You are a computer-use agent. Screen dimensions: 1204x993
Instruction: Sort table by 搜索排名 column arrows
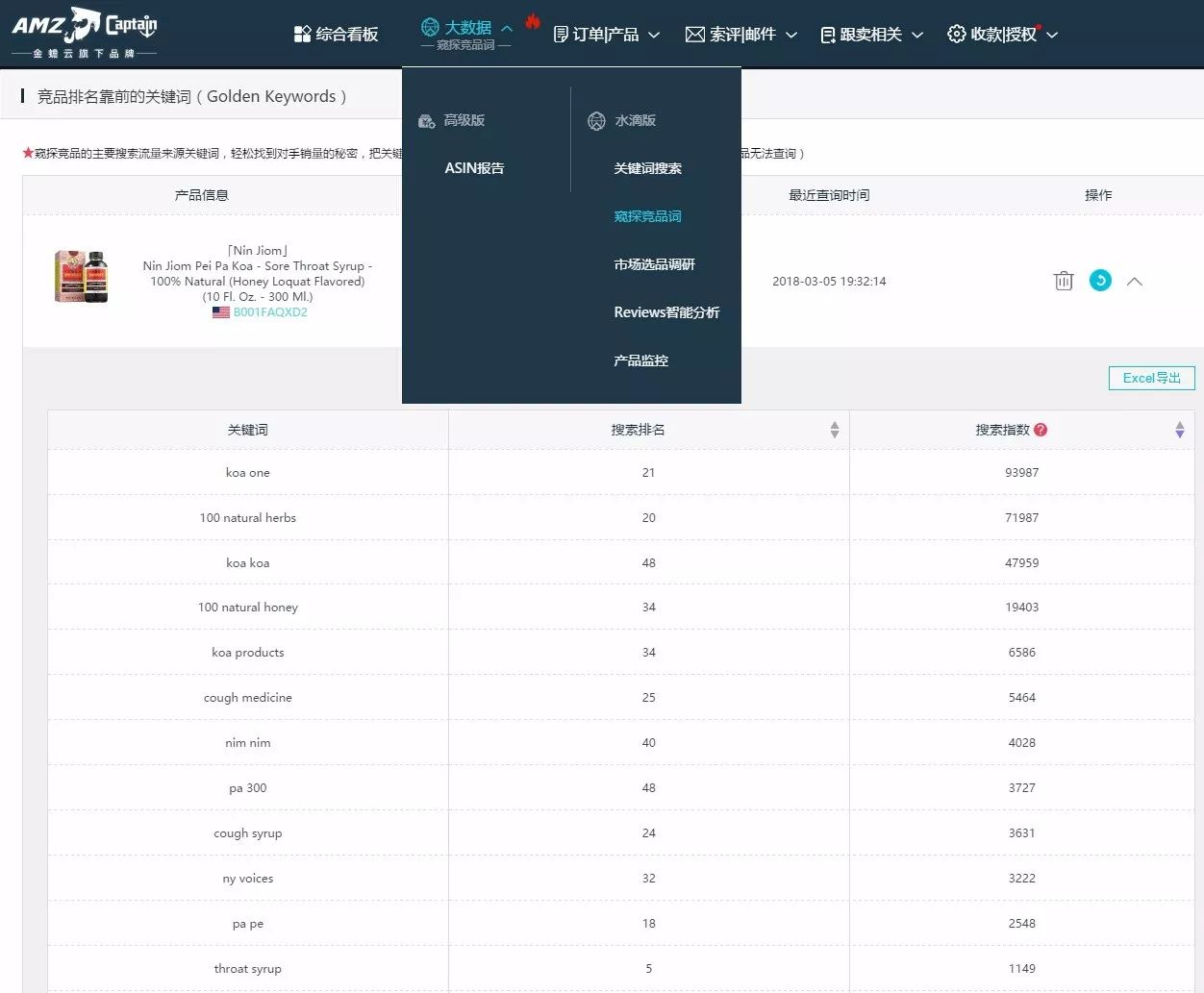click(x=834, y=430)
